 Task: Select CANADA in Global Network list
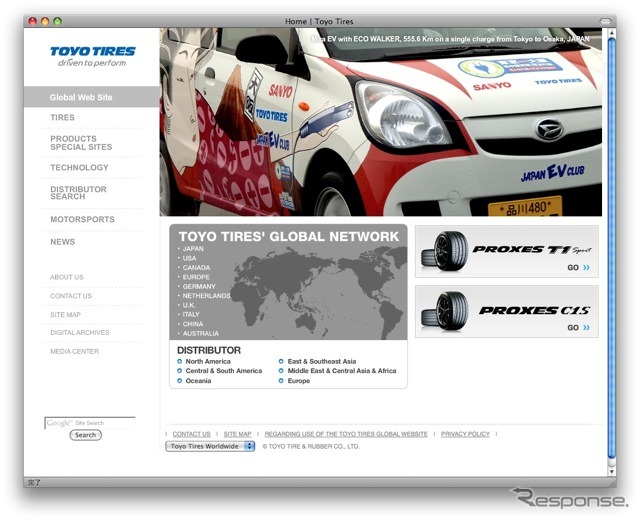click(196, 268)
